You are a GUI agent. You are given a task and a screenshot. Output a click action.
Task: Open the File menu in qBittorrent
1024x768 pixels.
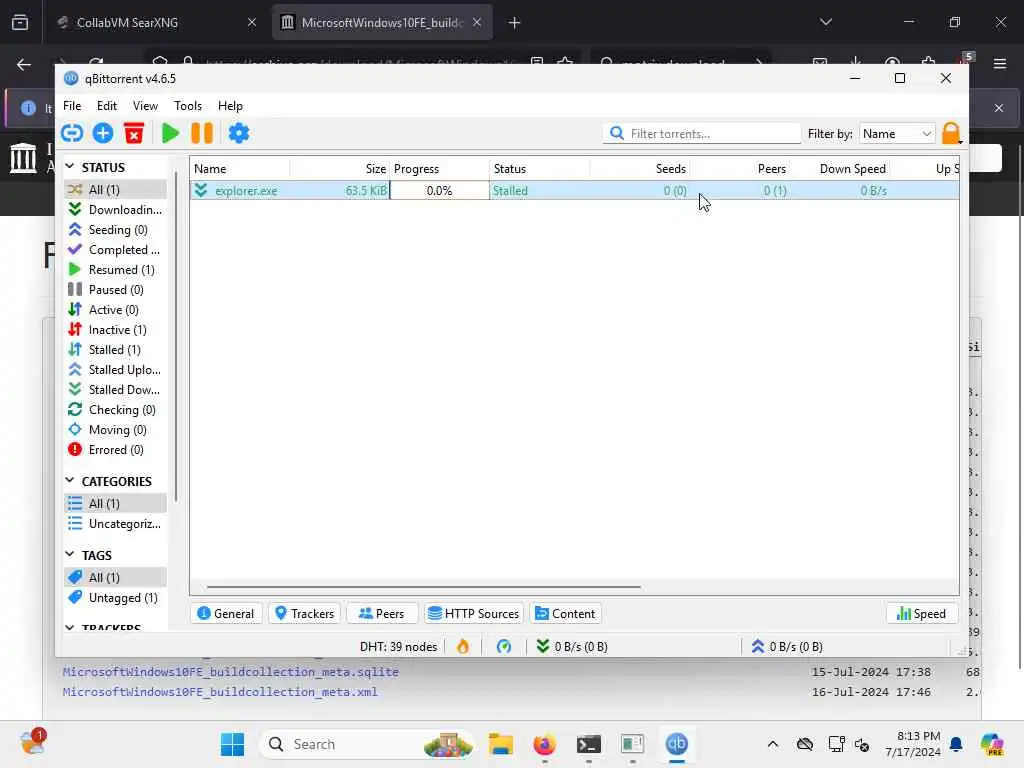coord(72,106)
